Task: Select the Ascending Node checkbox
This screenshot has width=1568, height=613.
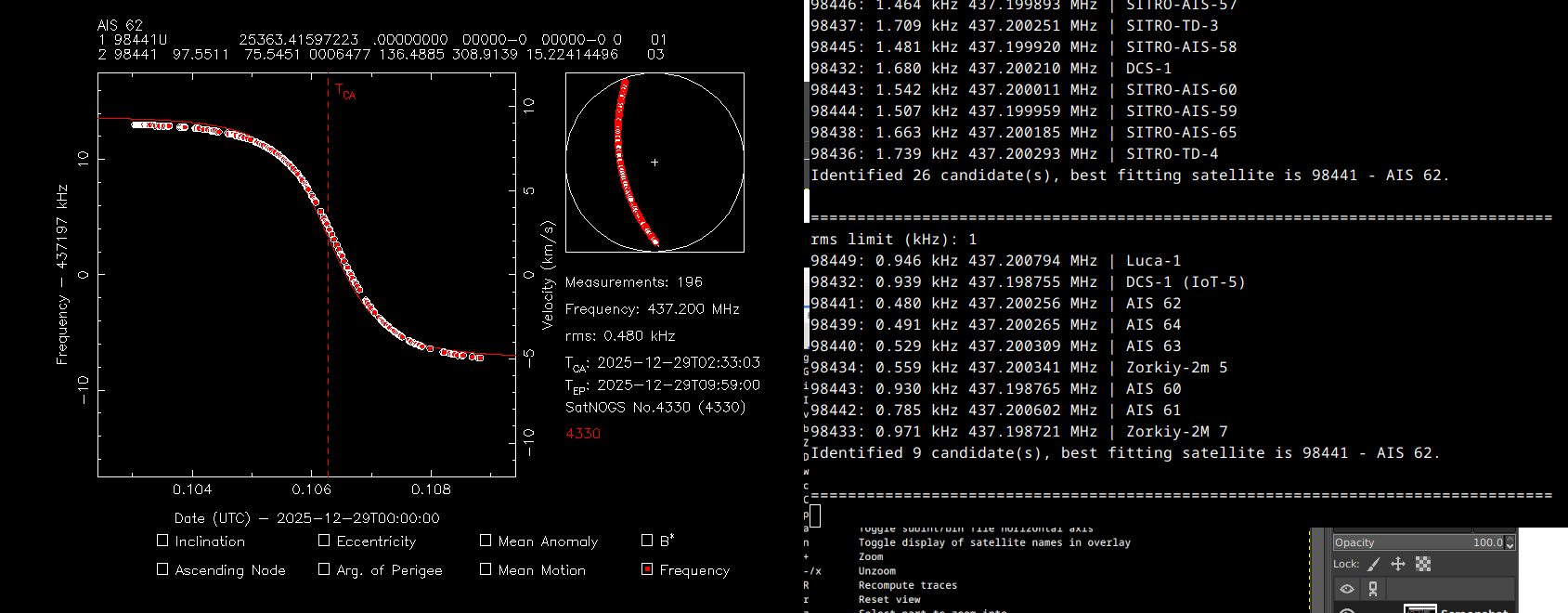Action: tap(162, 569)
